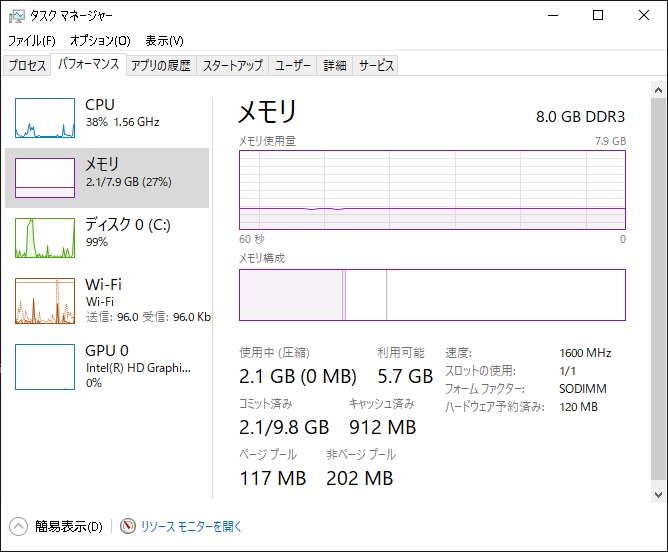The image size is (668, 552).
Task: Switch to the スタートアップ tab
Action: pos(232,66)
